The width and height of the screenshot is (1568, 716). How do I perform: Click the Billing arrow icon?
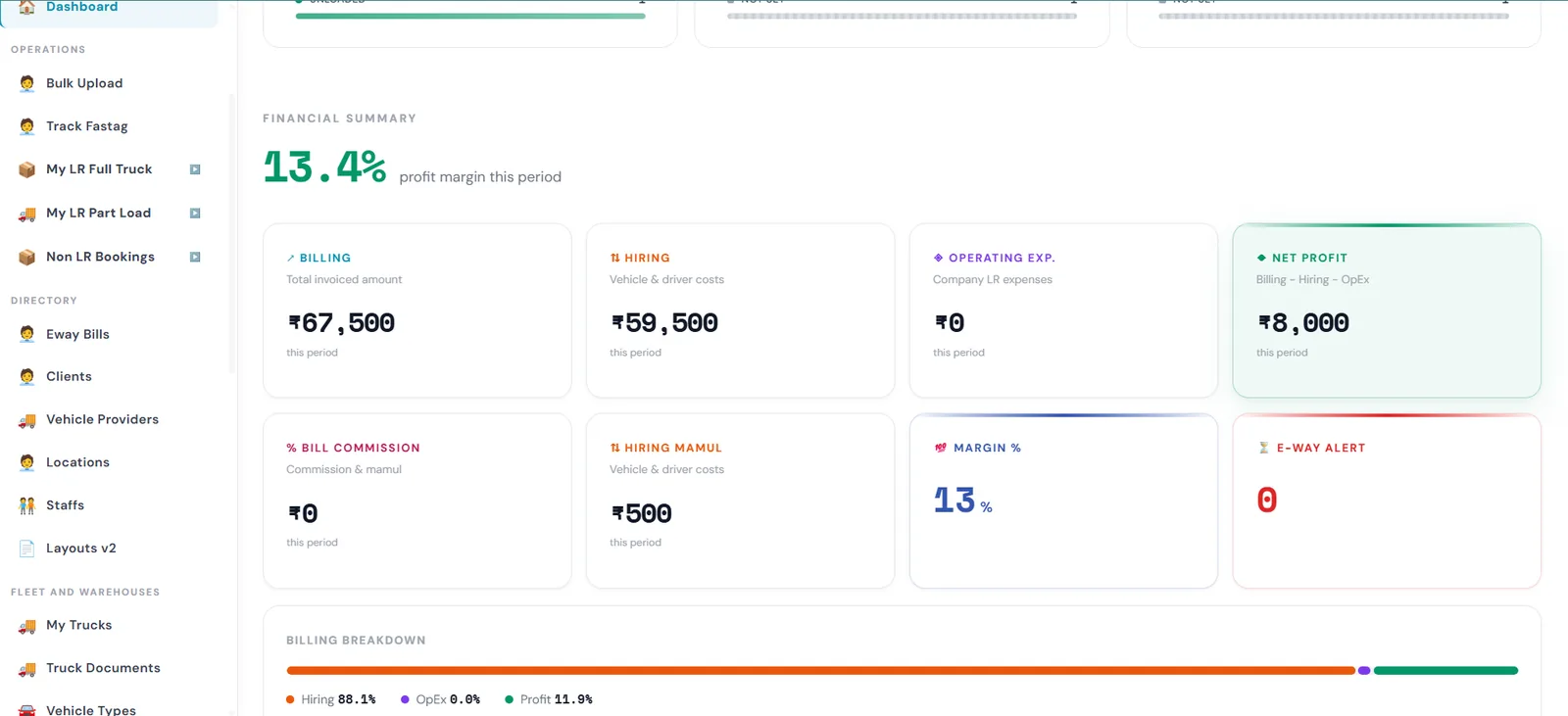tap(290, 259)
